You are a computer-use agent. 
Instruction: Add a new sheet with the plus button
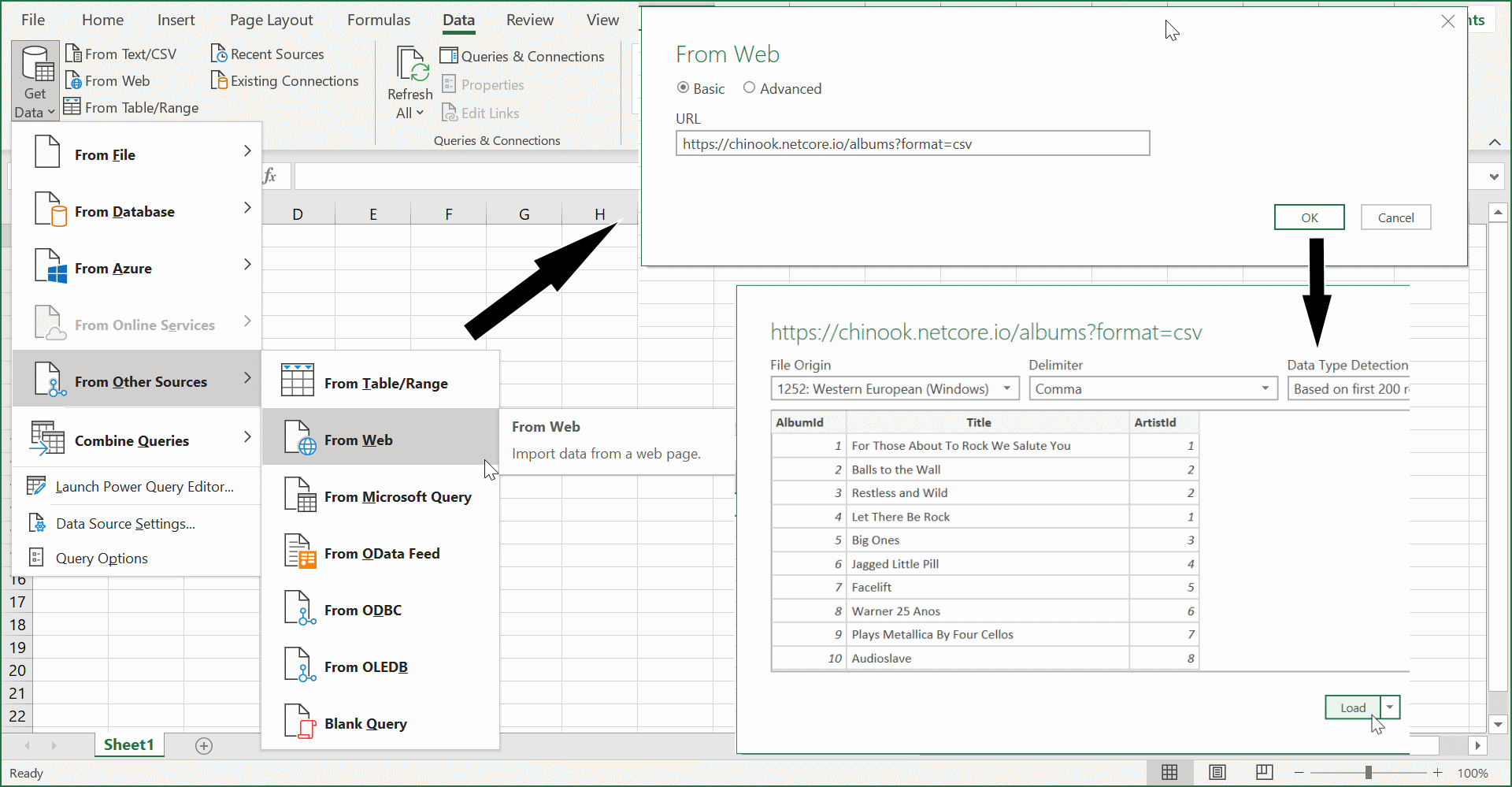(204, 745)
